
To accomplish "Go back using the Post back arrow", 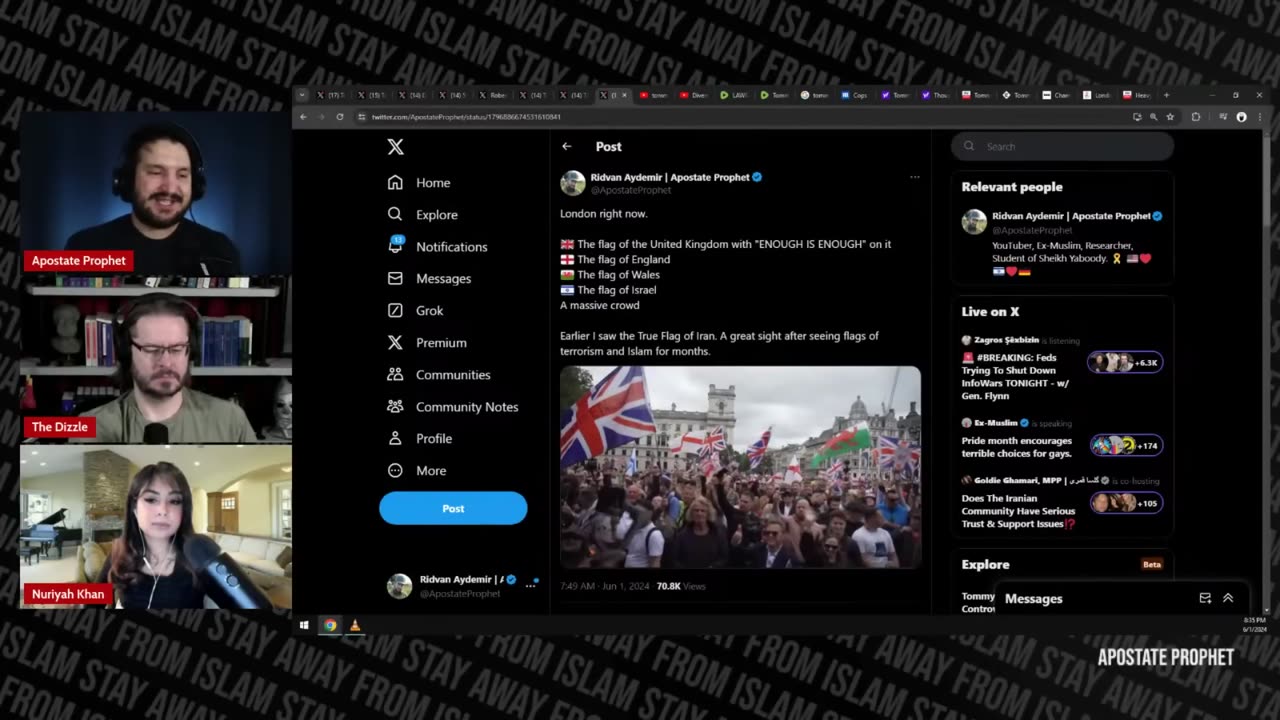I will pyautogui.click(x=567, y=146).
